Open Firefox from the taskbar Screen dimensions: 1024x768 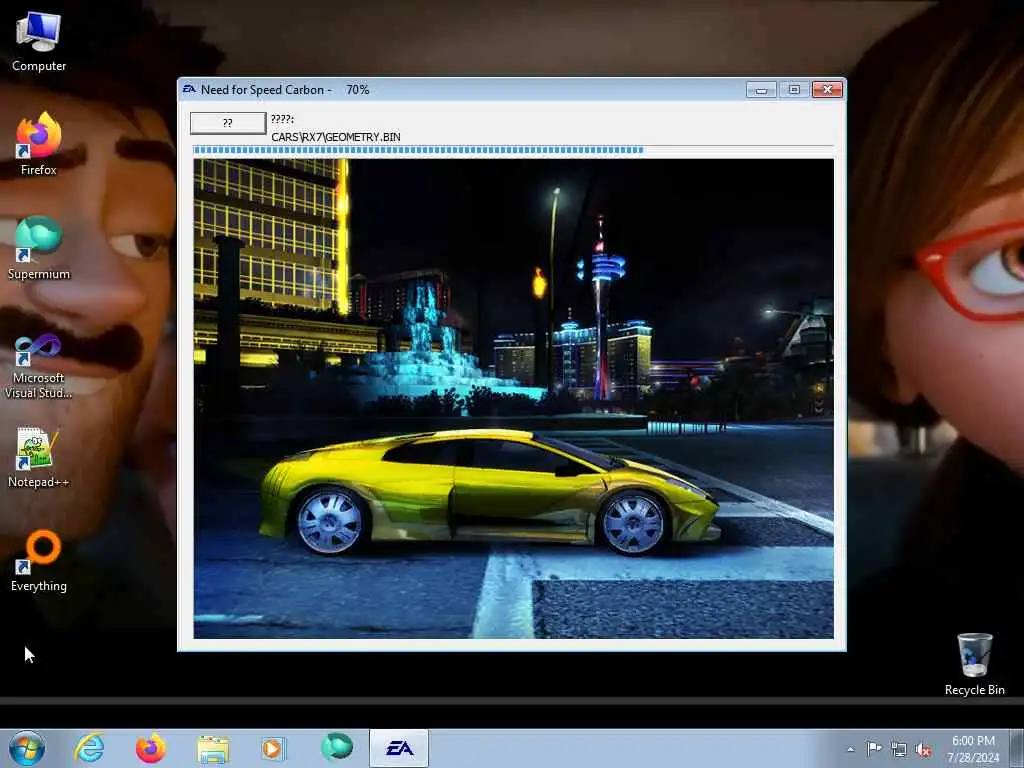tap(150, 748)
